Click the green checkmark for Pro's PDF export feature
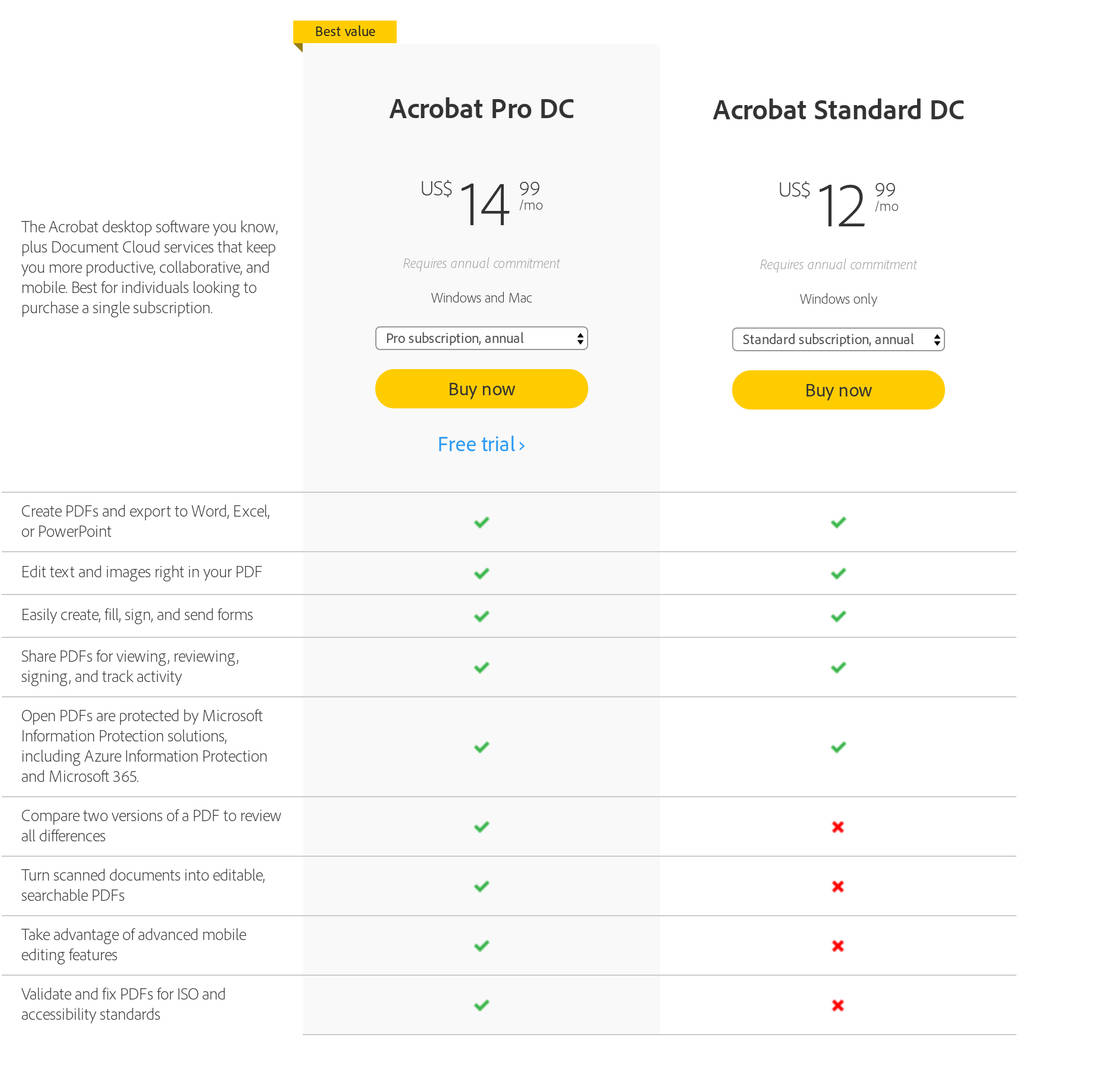Screen dimensions: 1108x1079 pyautogui.click(x=481, y=521)
